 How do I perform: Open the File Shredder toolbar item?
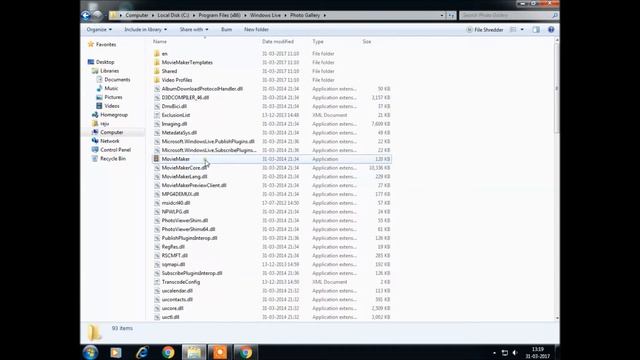[484, 30]
